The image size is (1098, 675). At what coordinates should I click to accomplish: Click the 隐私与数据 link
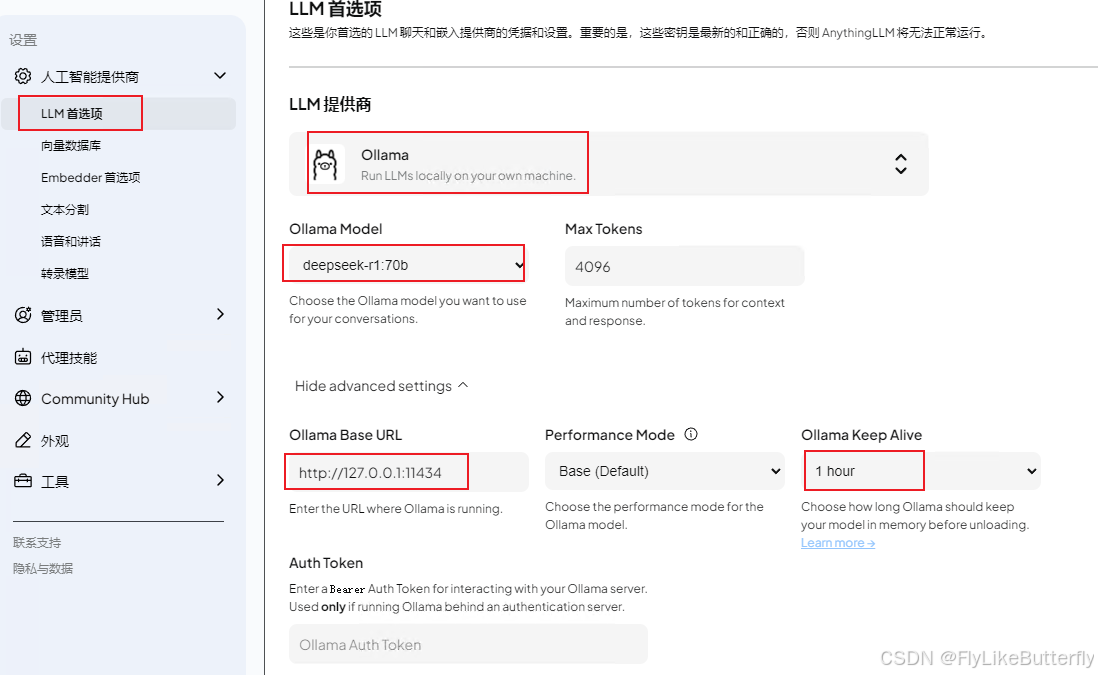point(43,569)
